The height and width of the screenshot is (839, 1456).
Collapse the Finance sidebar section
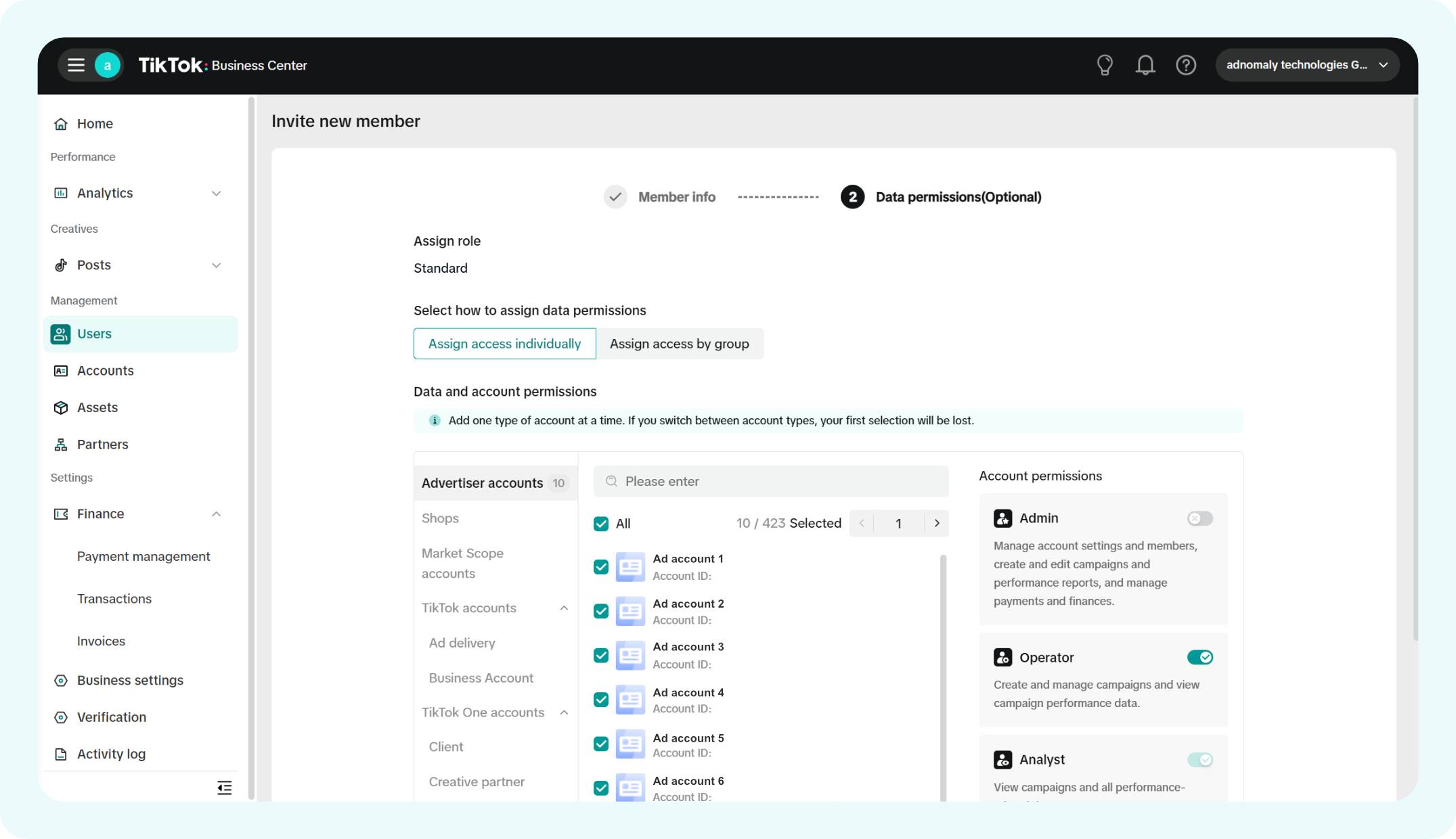tap(216, 514)
